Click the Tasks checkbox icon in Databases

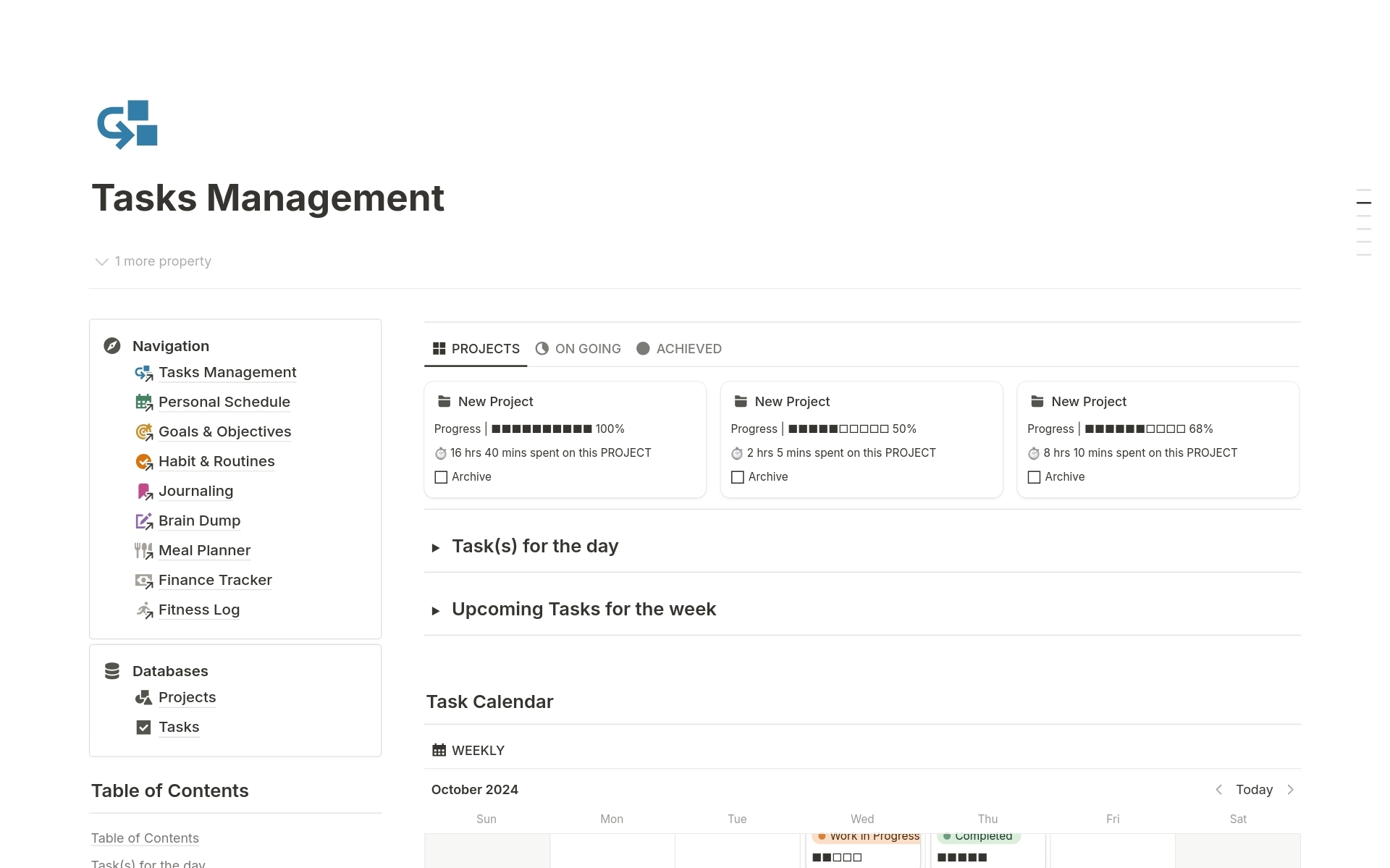point(144,728)
